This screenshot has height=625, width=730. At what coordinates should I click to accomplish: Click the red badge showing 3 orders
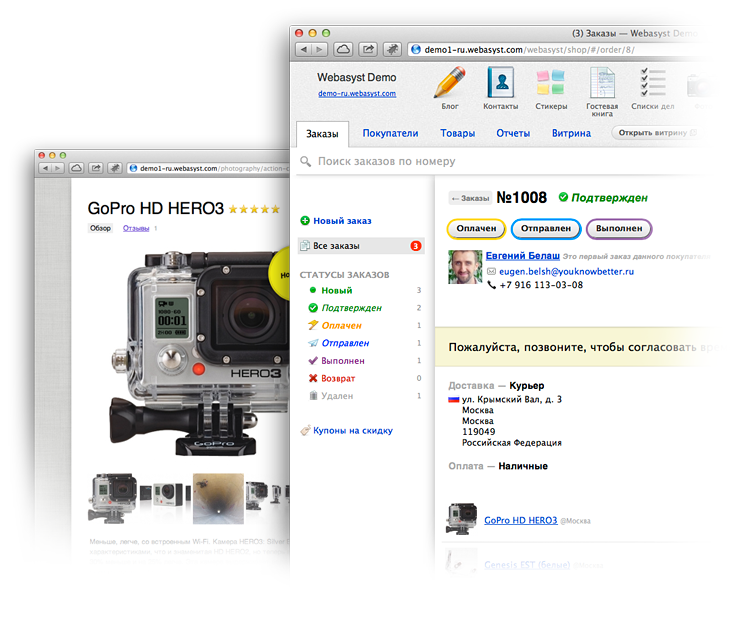pyautogui.click(x=416, y=246)
